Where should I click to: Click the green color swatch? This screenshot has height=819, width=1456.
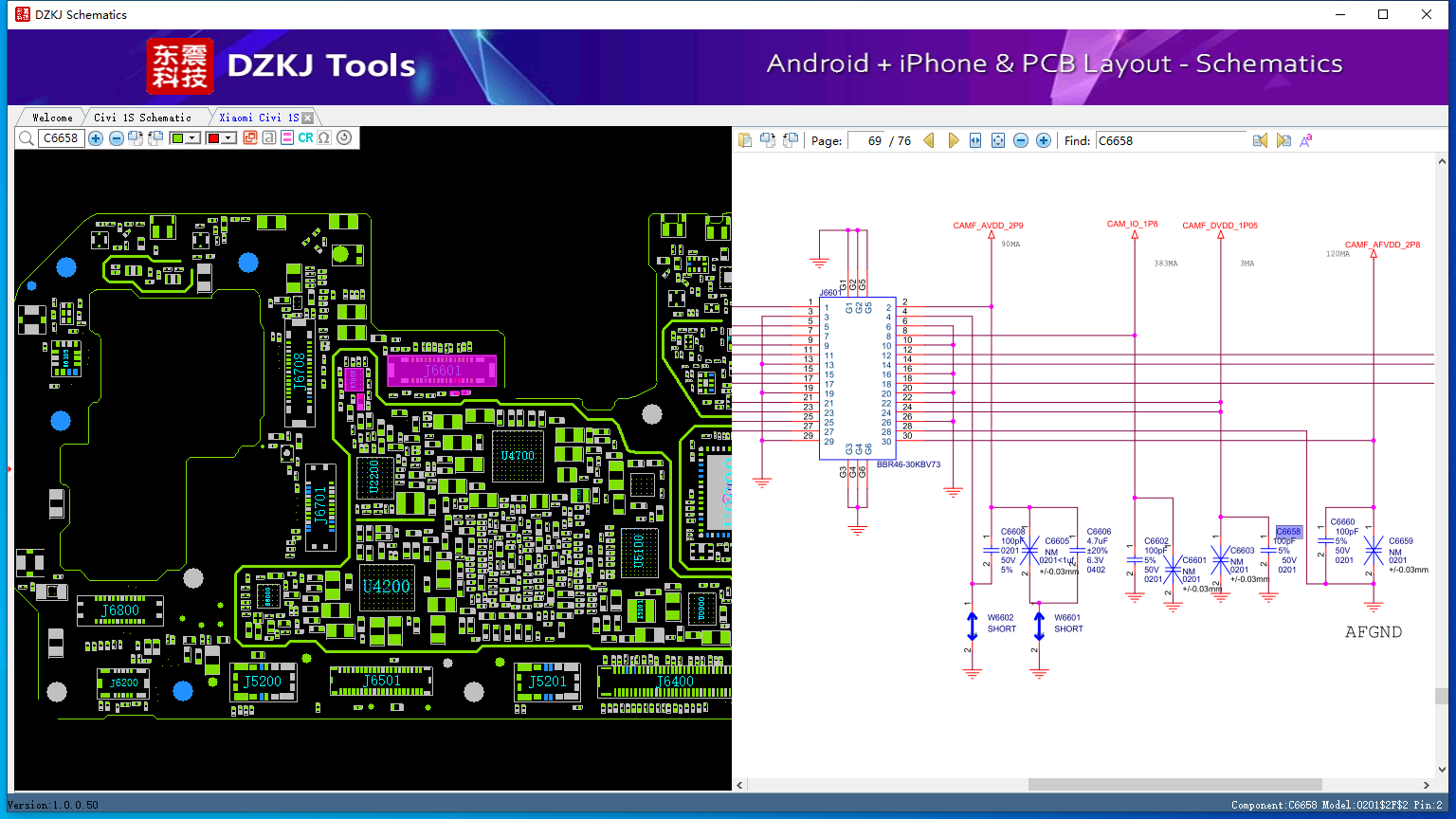point(177,138)
